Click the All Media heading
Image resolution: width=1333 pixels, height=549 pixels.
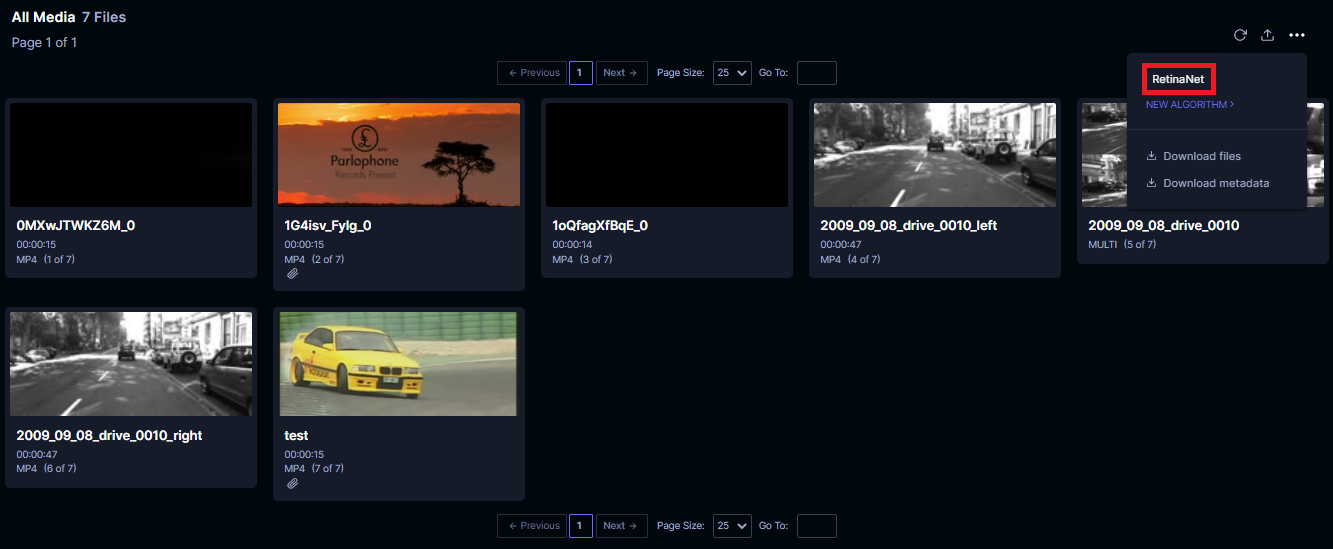(x=43, y=17)
